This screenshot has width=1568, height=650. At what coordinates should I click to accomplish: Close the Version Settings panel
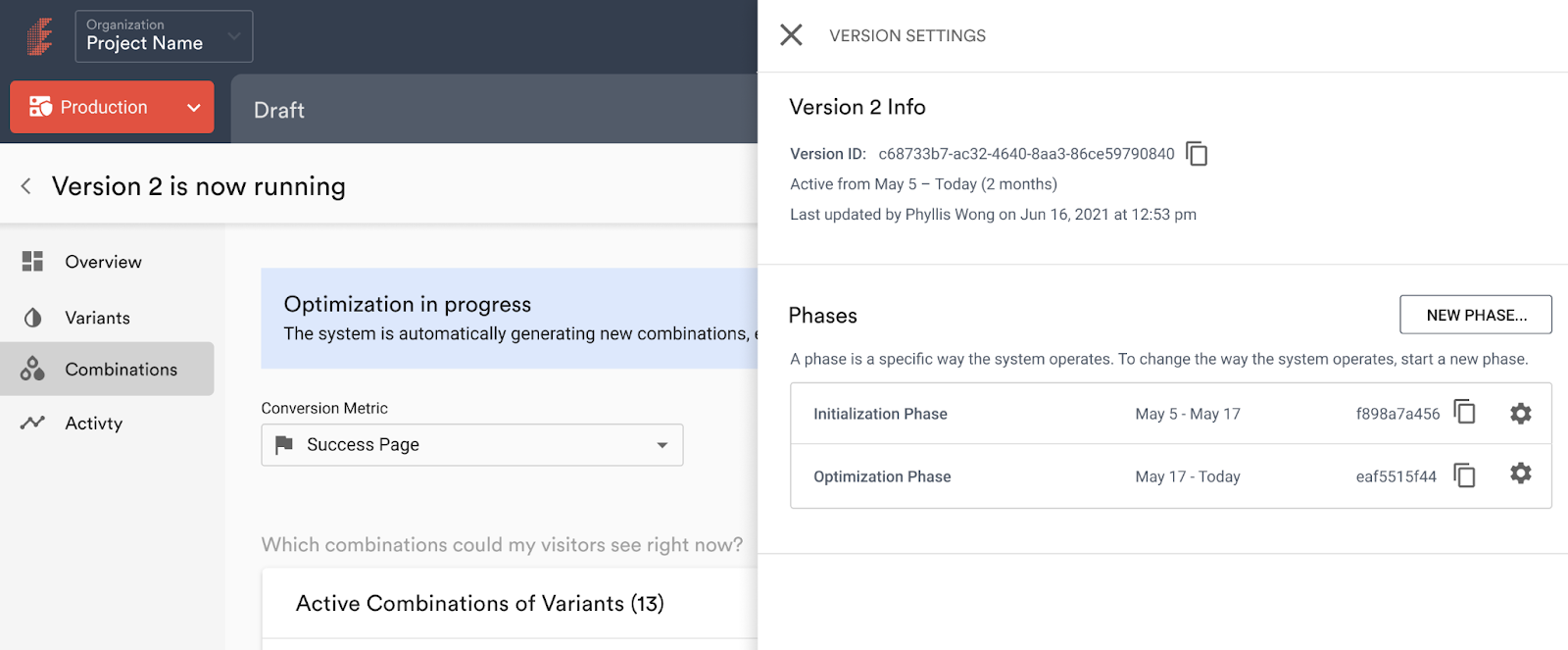point(791,35)
